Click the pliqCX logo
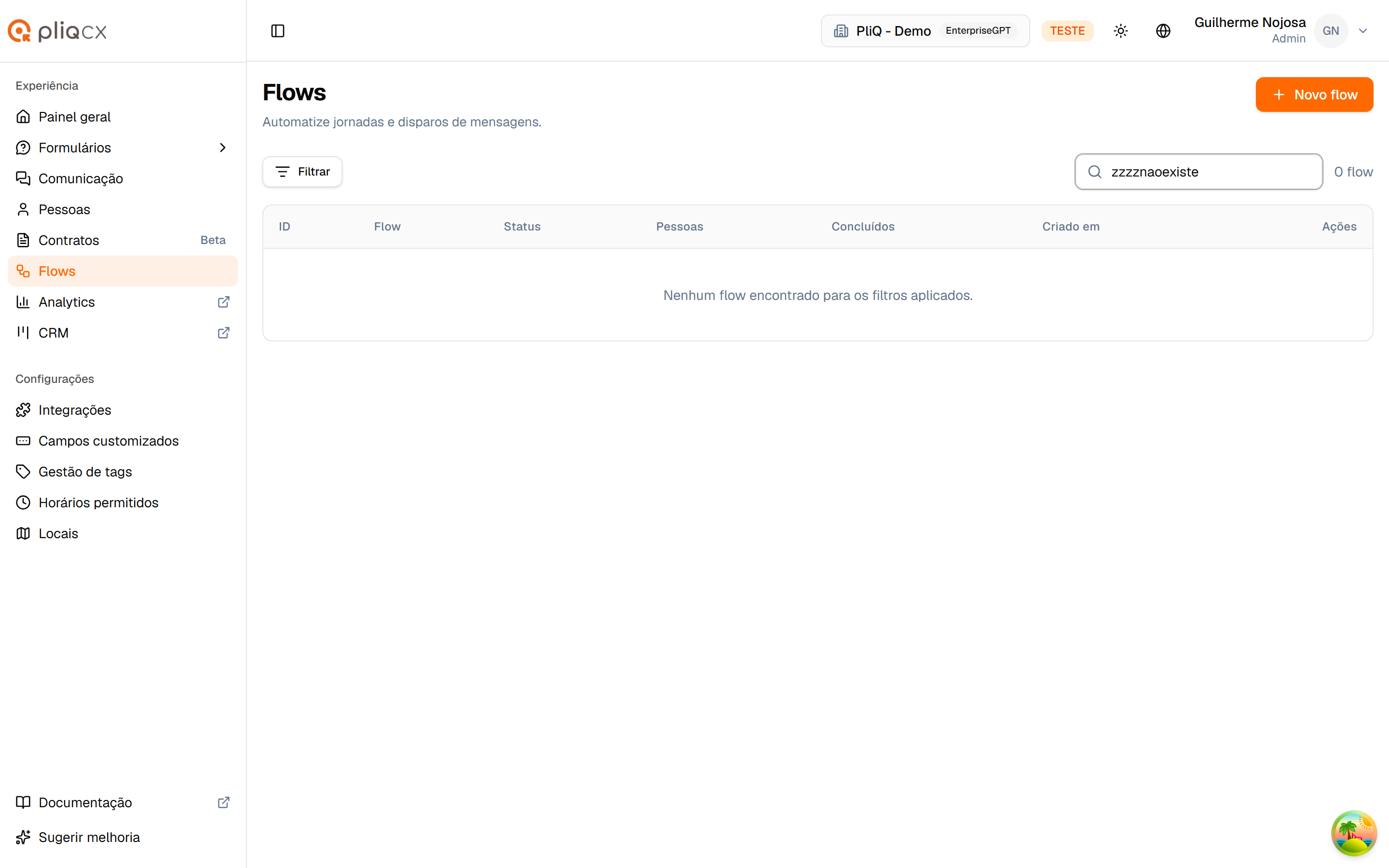This screenshot has width=1389, height=868. click(57, 31)
